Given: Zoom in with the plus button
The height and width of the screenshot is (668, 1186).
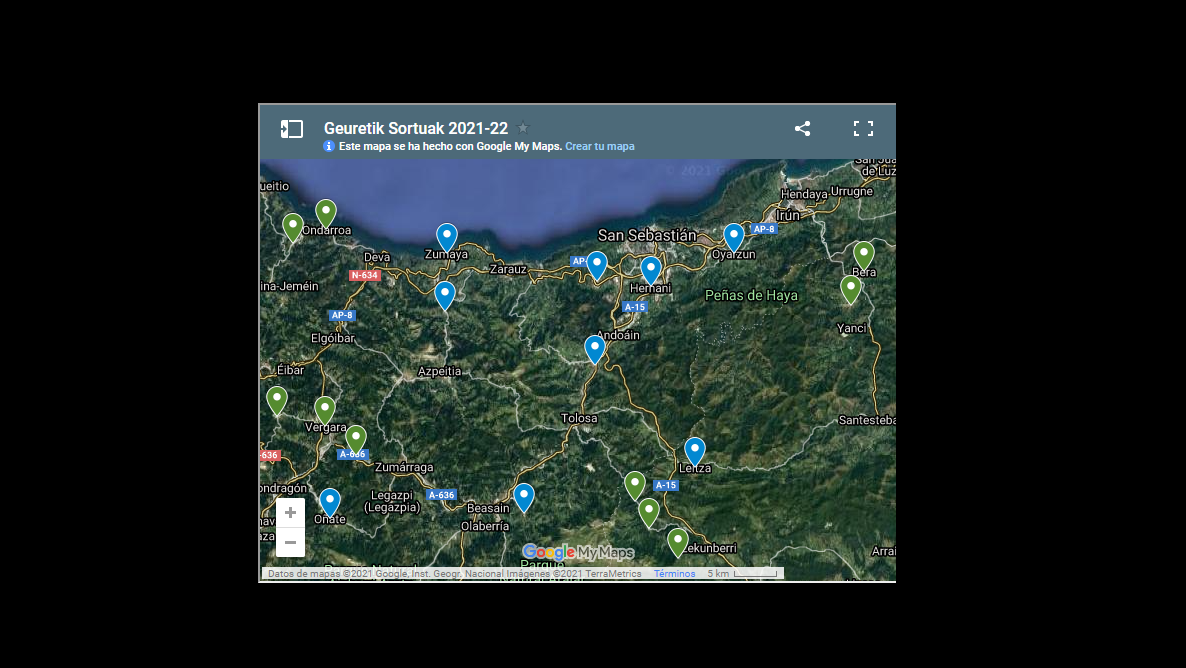Looking at the screenshot, I should 290,513.
